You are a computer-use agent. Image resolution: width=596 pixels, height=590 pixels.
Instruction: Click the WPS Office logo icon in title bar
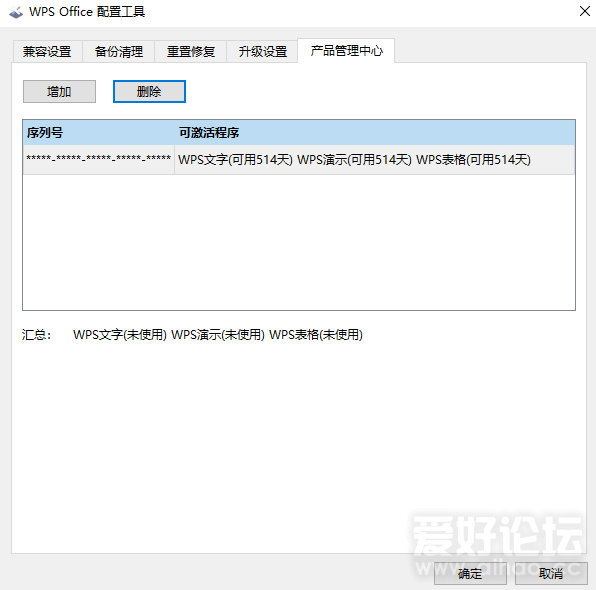click(x=16, y=12)
